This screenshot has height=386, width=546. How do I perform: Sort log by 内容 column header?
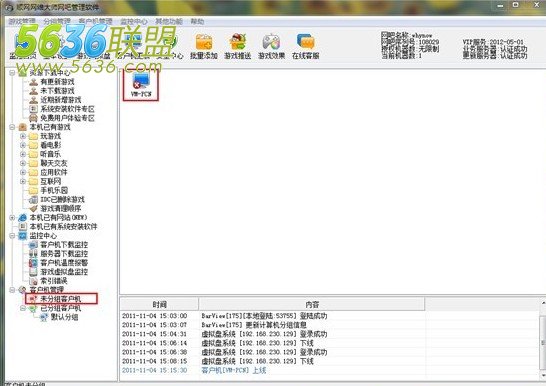(x=312, y=305)
